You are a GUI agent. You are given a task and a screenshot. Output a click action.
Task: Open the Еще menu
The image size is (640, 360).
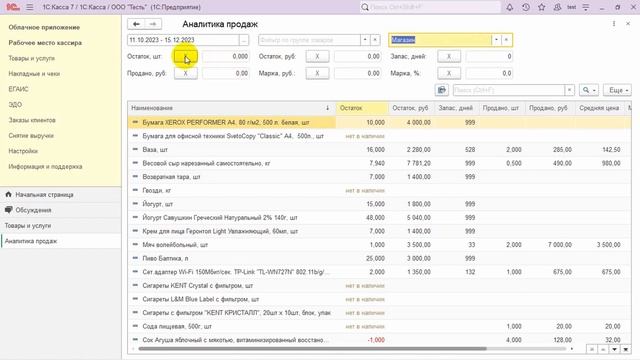tap(617, 90)
